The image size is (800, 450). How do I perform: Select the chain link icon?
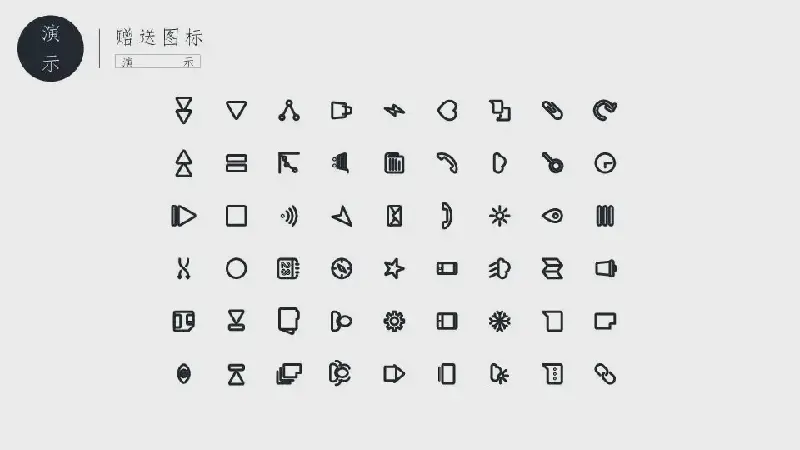coord(605,374)
